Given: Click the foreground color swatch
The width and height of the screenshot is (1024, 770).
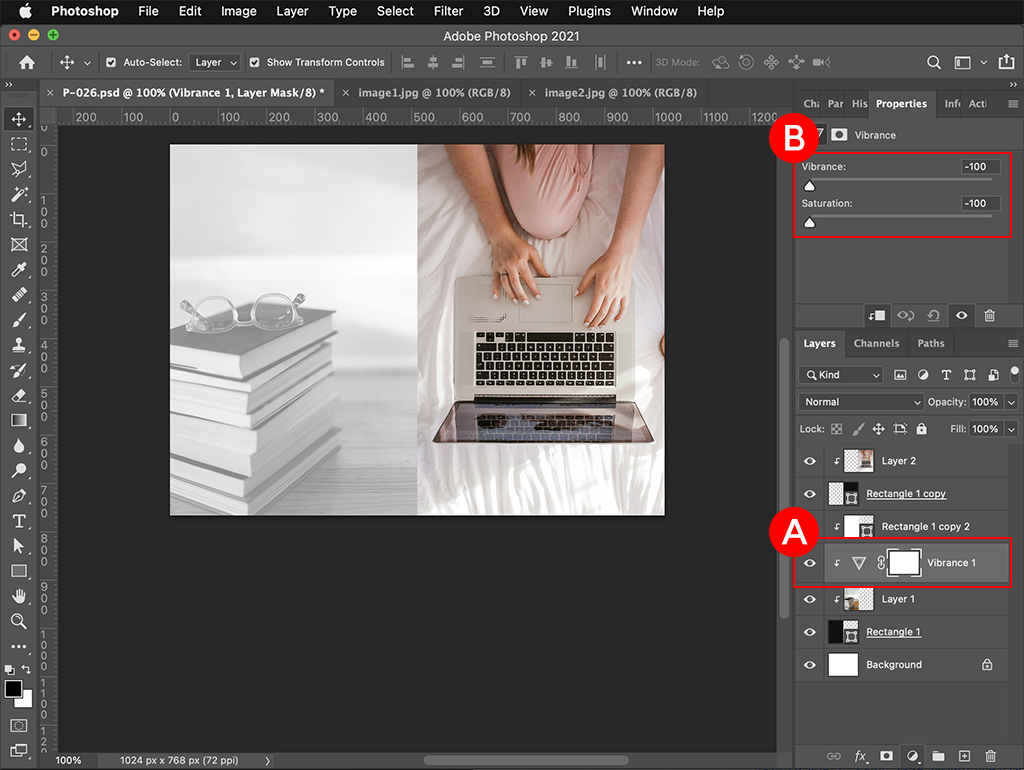Looking at the screenshot, I should (x=13, y=689).
